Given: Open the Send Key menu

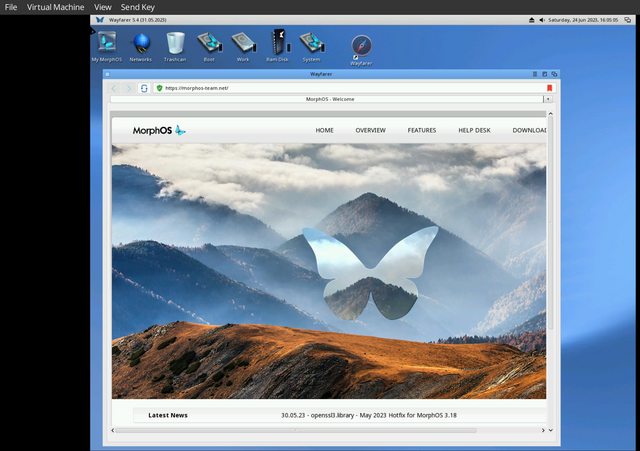Looking at the screenshot, I should point(138,7).
